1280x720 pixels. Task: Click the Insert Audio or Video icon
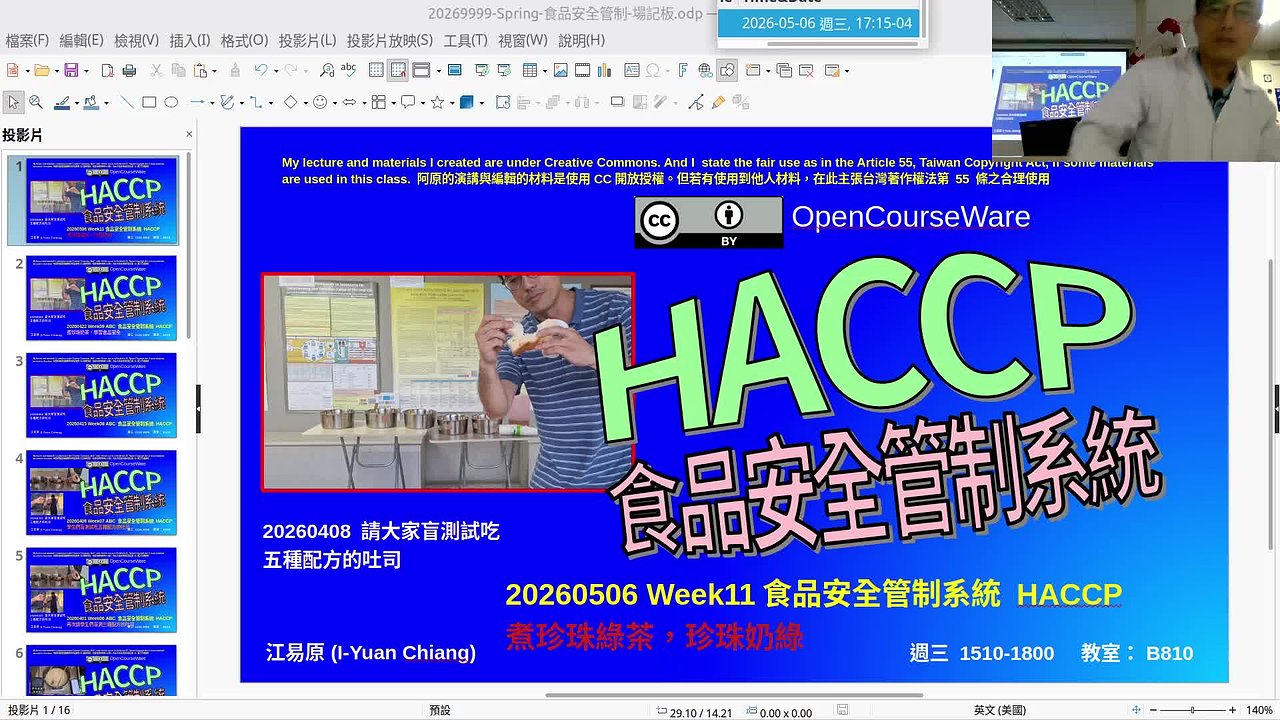coord(582,70)
